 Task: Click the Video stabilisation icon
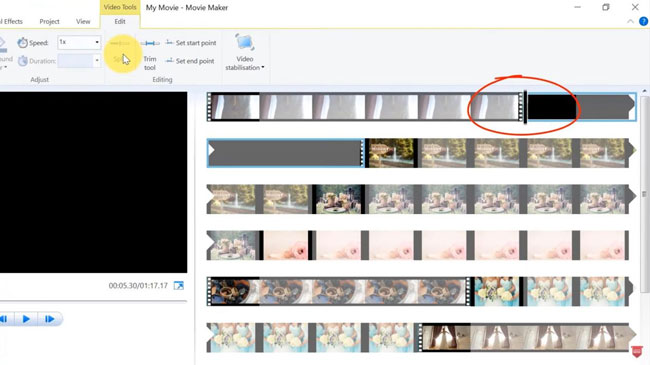point(245,43)
